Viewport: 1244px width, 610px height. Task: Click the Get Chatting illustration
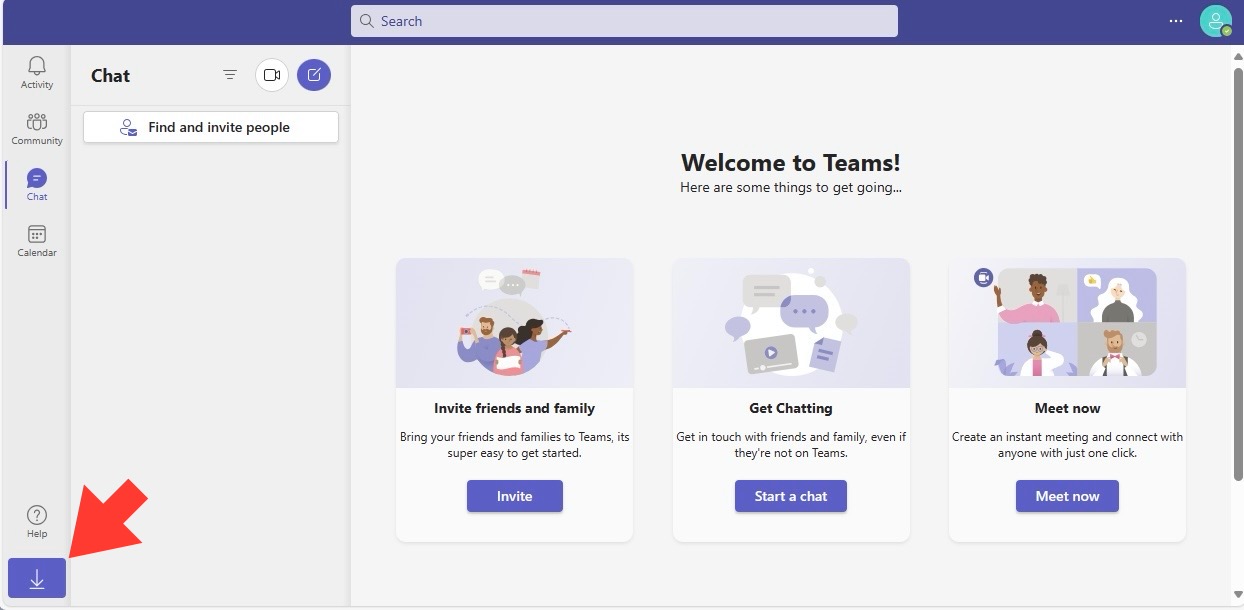[791, 323]
